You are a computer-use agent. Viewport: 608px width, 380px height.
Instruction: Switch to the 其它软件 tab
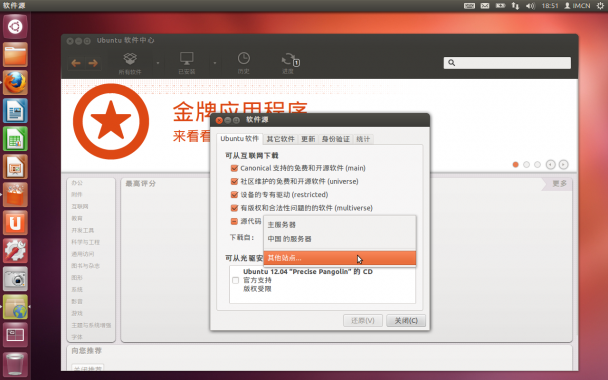coord(281,139)
